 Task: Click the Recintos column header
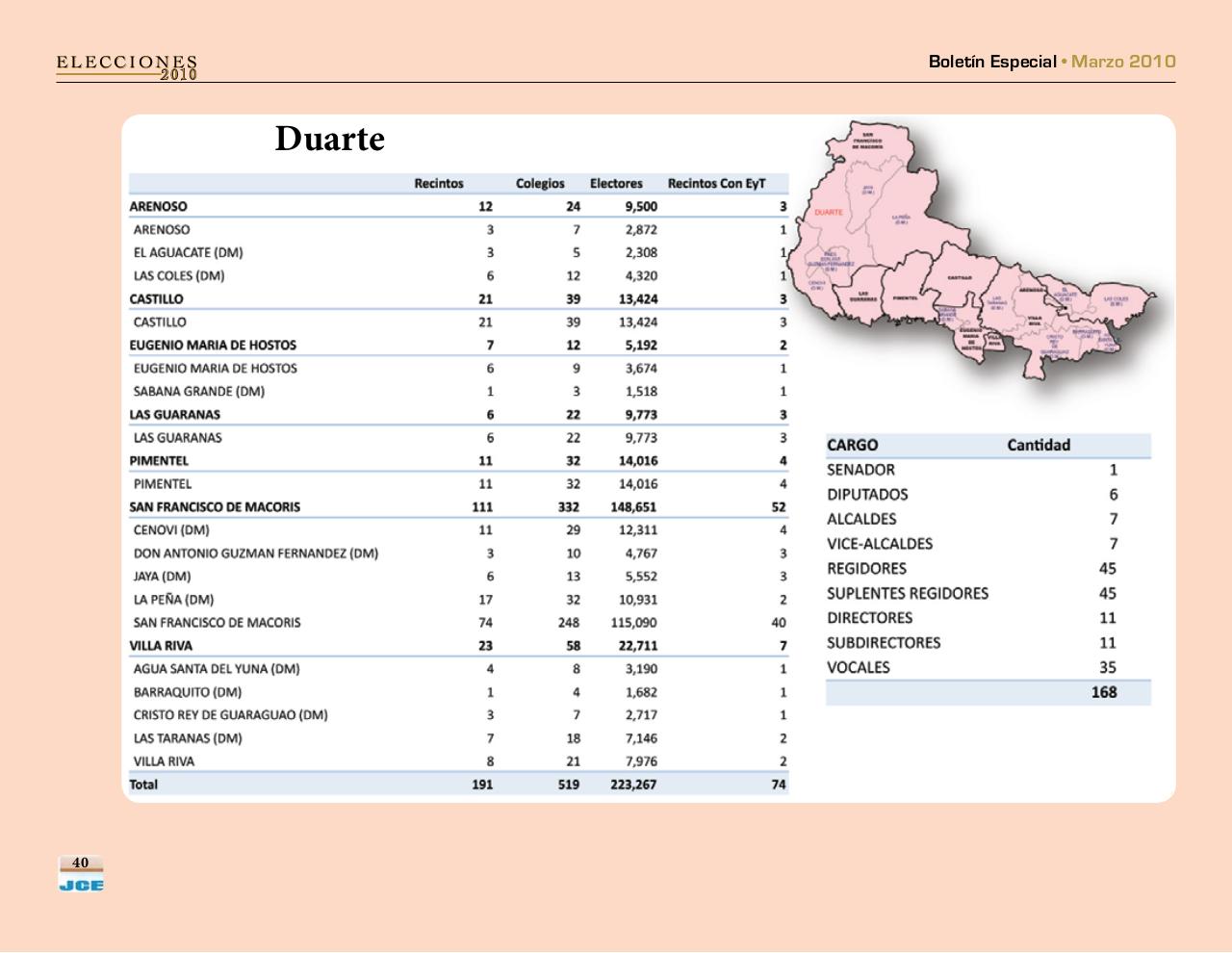click(438, 183)
